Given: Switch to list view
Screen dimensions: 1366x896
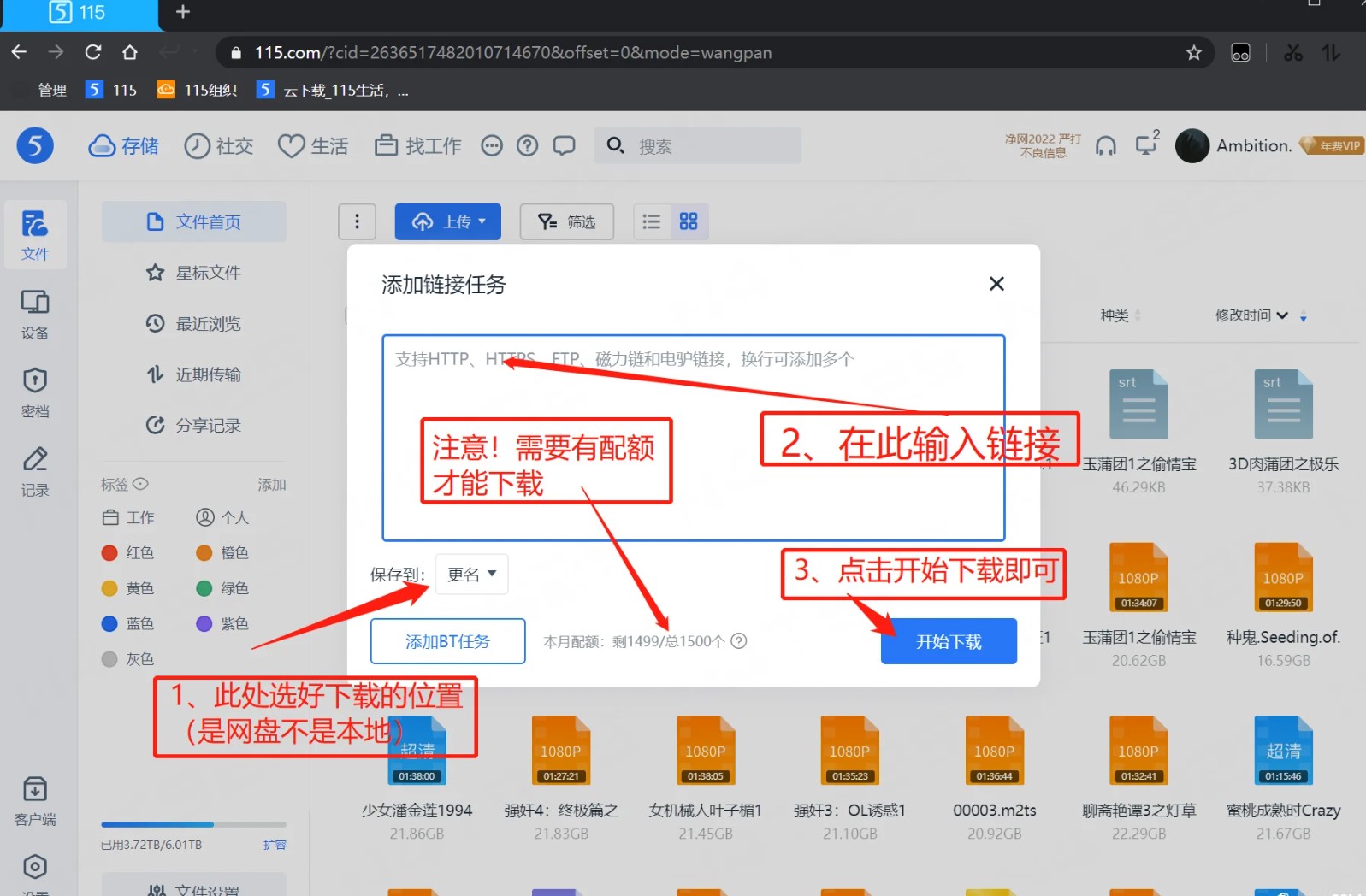Looking at the screenshot, I should 652,222.
